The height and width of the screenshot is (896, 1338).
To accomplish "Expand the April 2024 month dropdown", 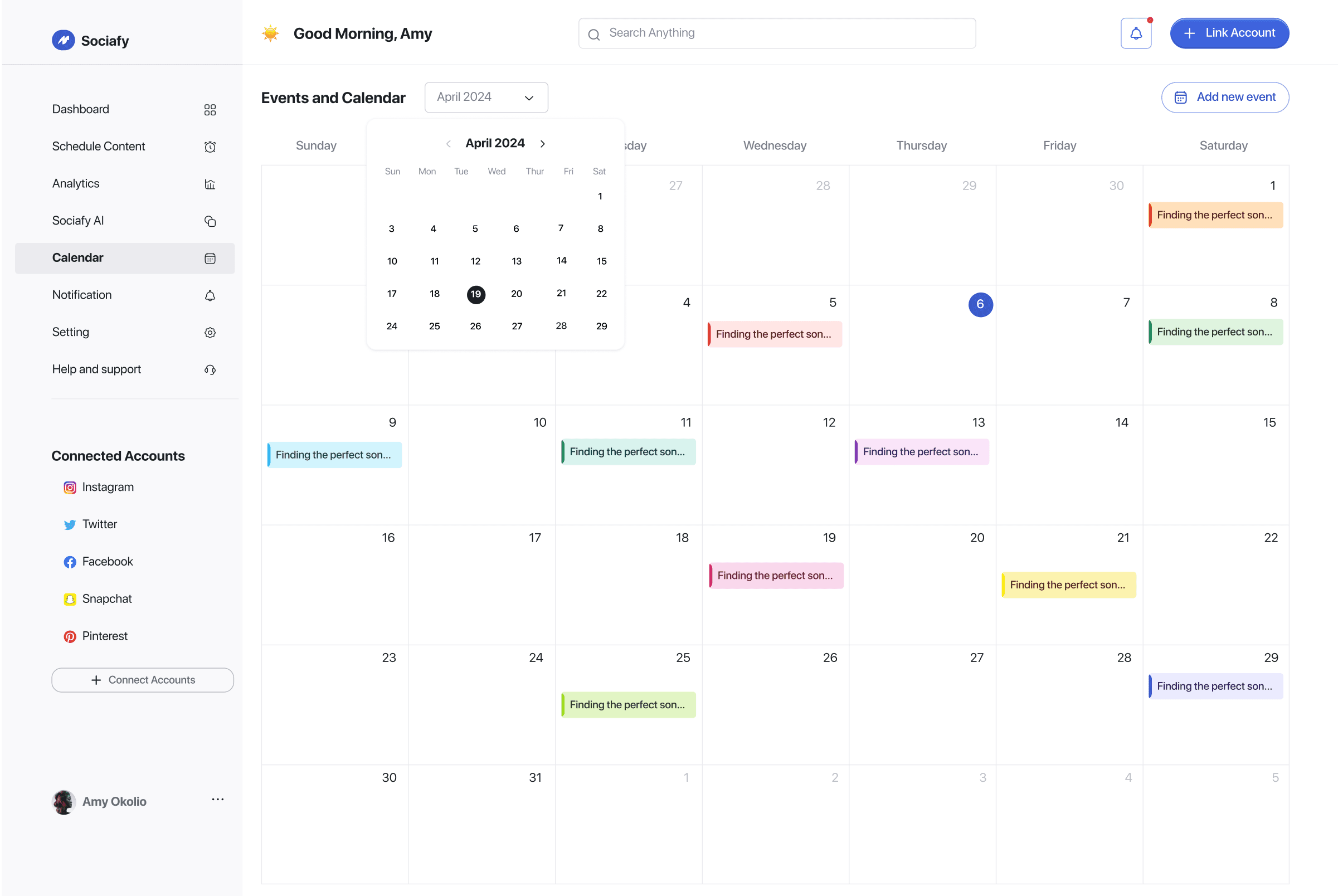I will (x=486, y=98).
